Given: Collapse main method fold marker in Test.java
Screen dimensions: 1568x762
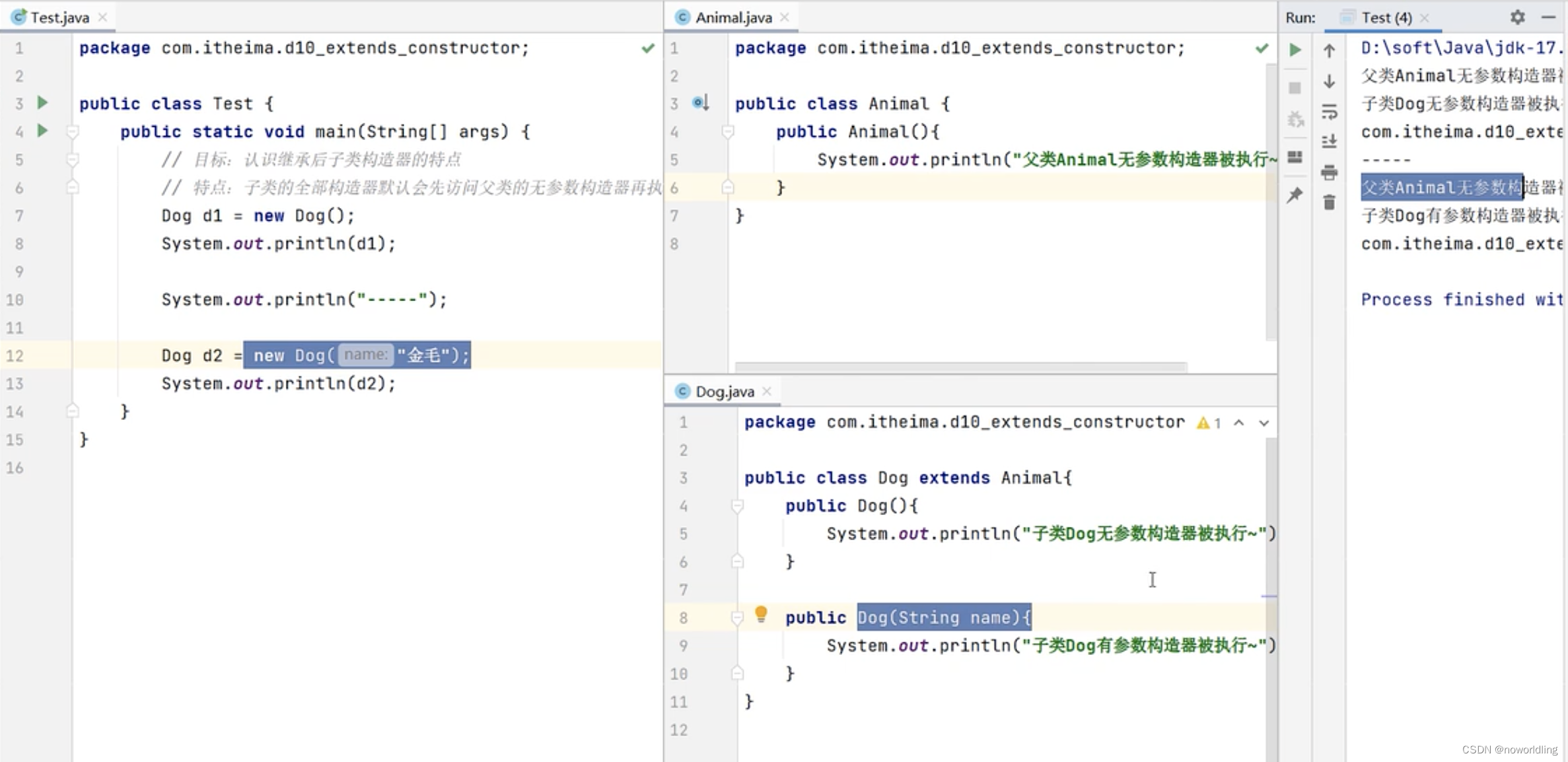Looking at the screenshot, I should (x=73, y=132).
